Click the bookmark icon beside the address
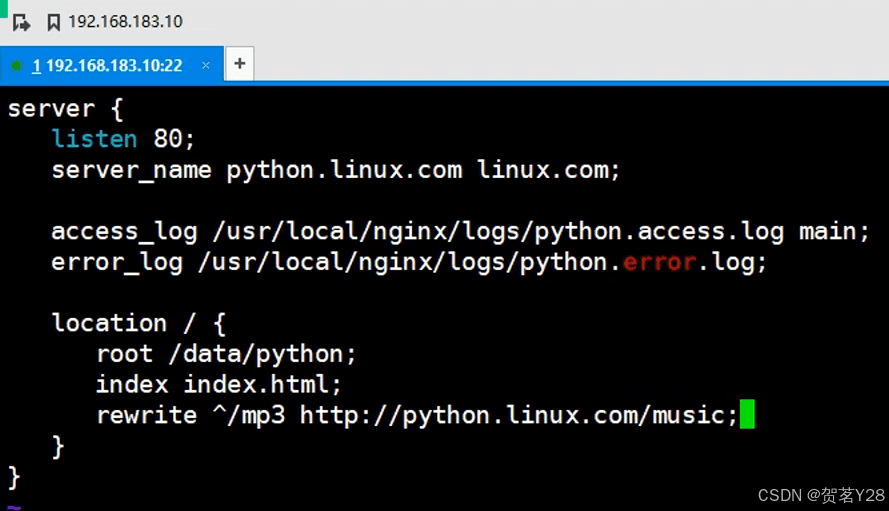 tap(53, 22)
